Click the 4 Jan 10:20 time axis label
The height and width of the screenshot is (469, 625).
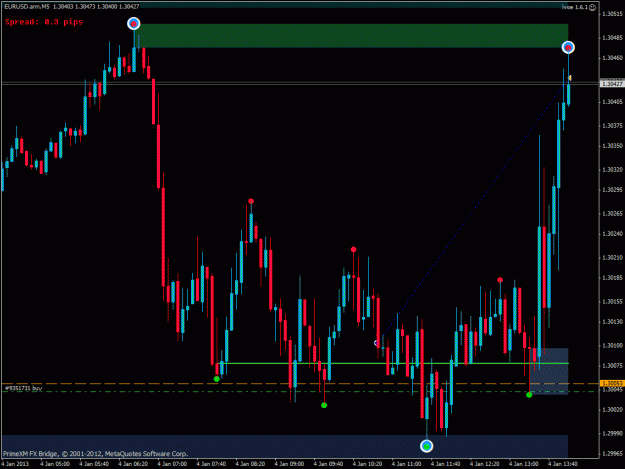click(368, 464)
